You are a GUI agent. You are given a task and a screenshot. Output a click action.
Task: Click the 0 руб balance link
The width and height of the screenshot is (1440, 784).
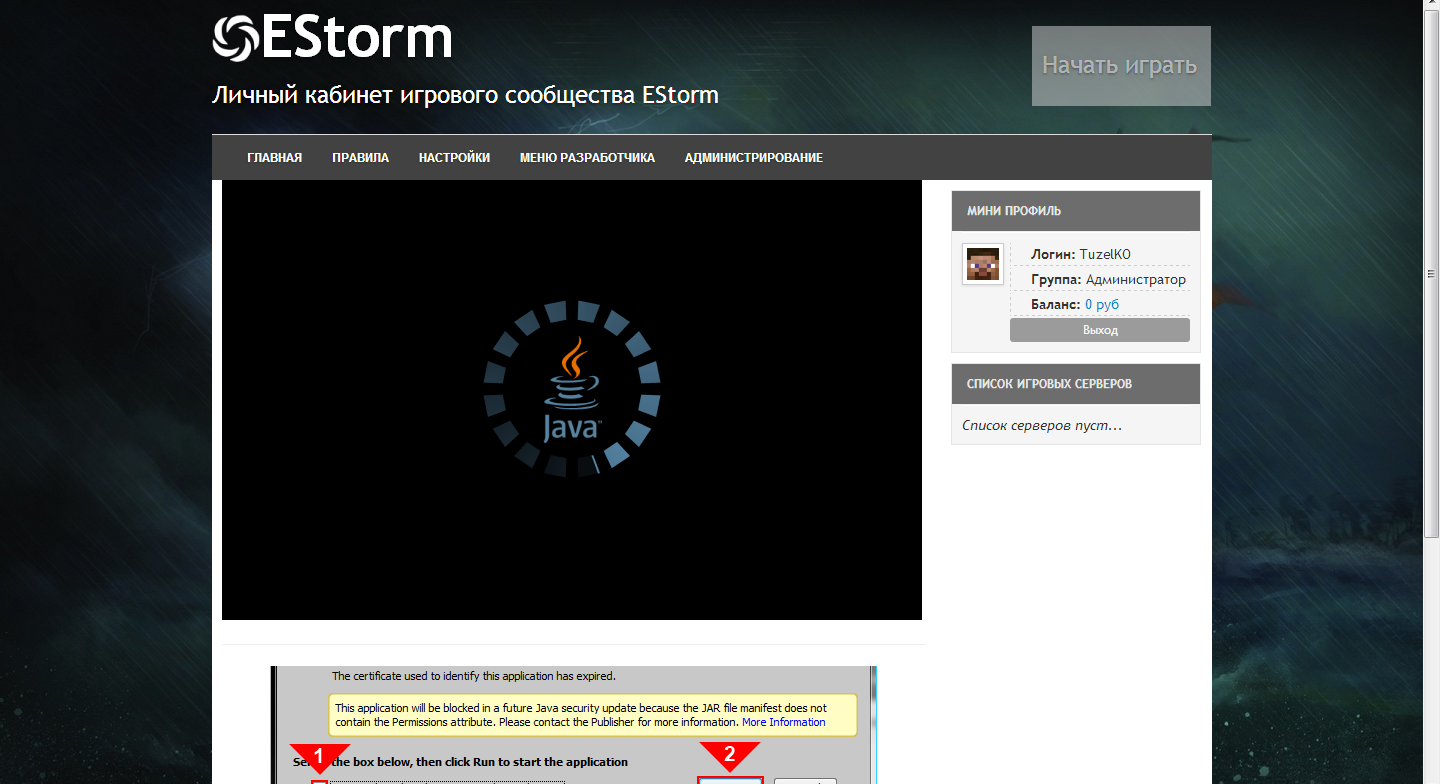pyautogui.click(x=1101, y=304)
